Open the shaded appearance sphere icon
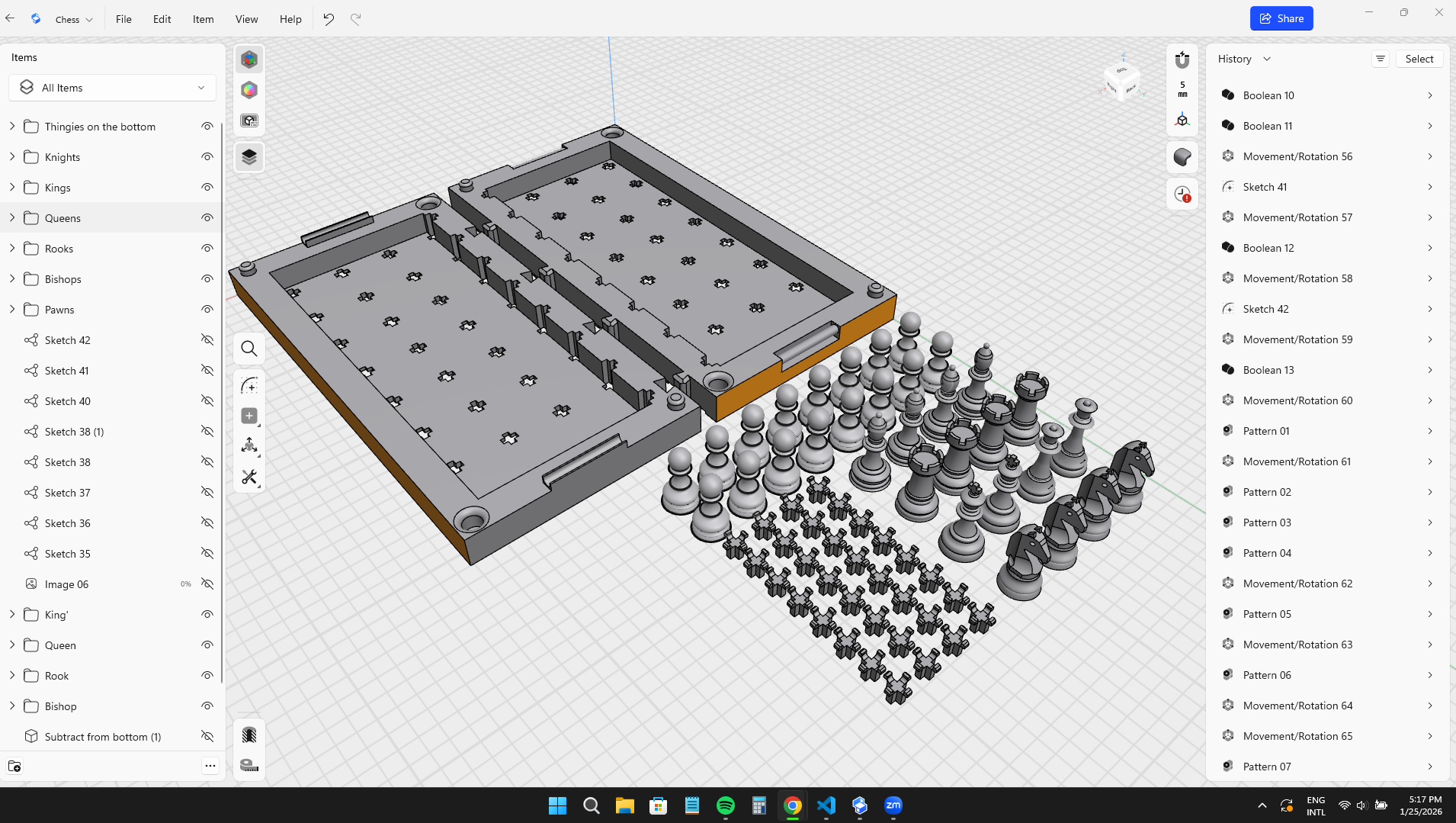Screen dimensions: 1456x823 click(1182, 157)
